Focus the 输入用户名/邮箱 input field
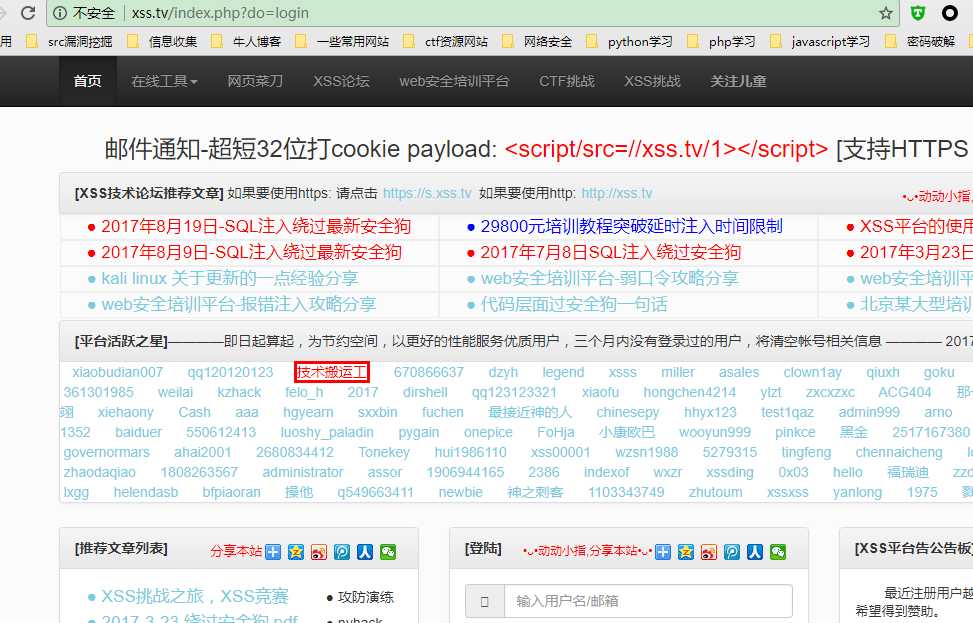 (648, 601)
